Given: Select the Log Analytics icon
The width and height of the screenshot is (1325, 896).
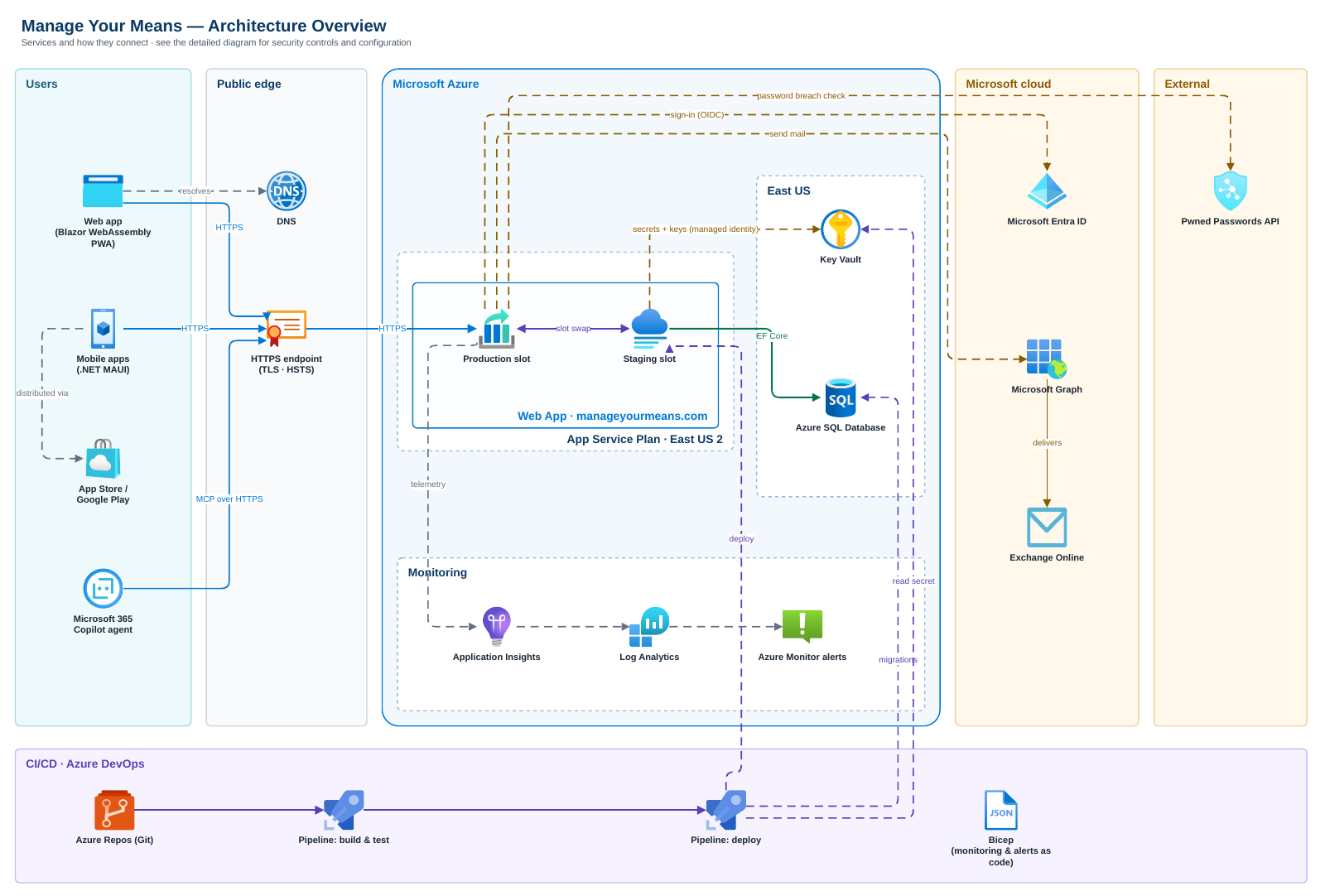Looking at the screenshot, I should pyautogui.click(x=649, y=627).
